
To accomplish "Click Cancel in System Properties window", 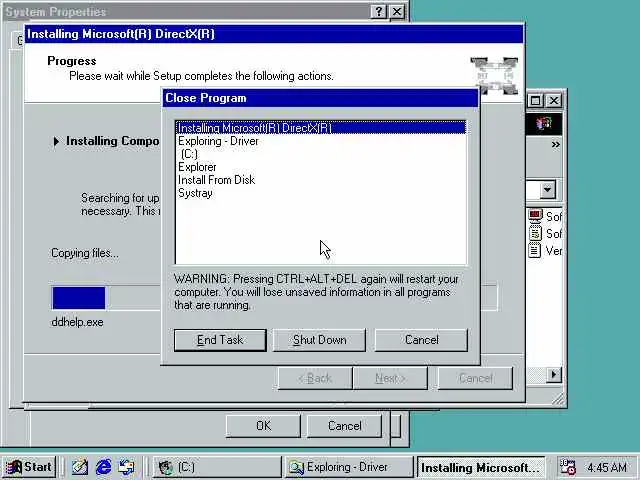I will tap(344, 426).
